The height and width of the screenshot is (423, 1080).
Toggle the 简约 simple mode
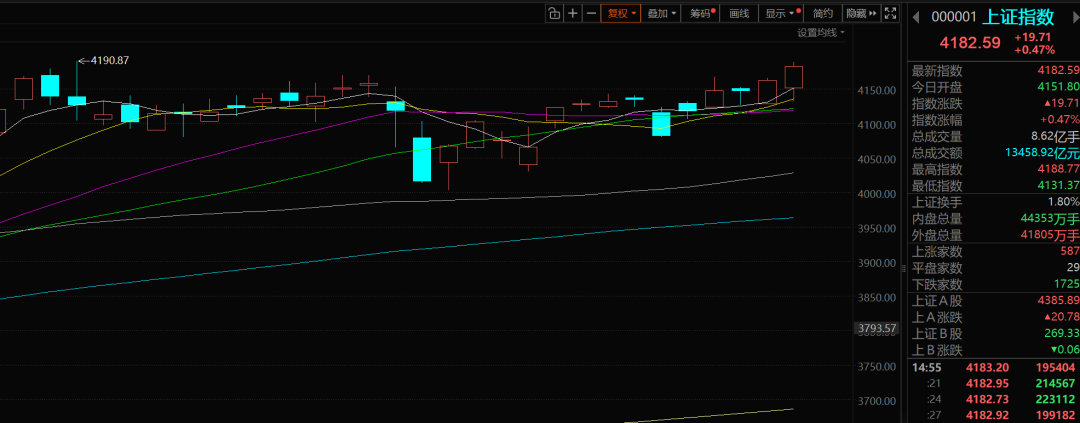click(x=822, y=13)
